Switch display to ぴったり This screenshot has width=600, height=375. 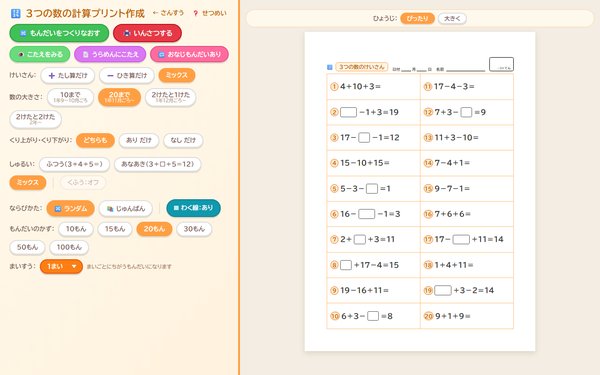417,18
